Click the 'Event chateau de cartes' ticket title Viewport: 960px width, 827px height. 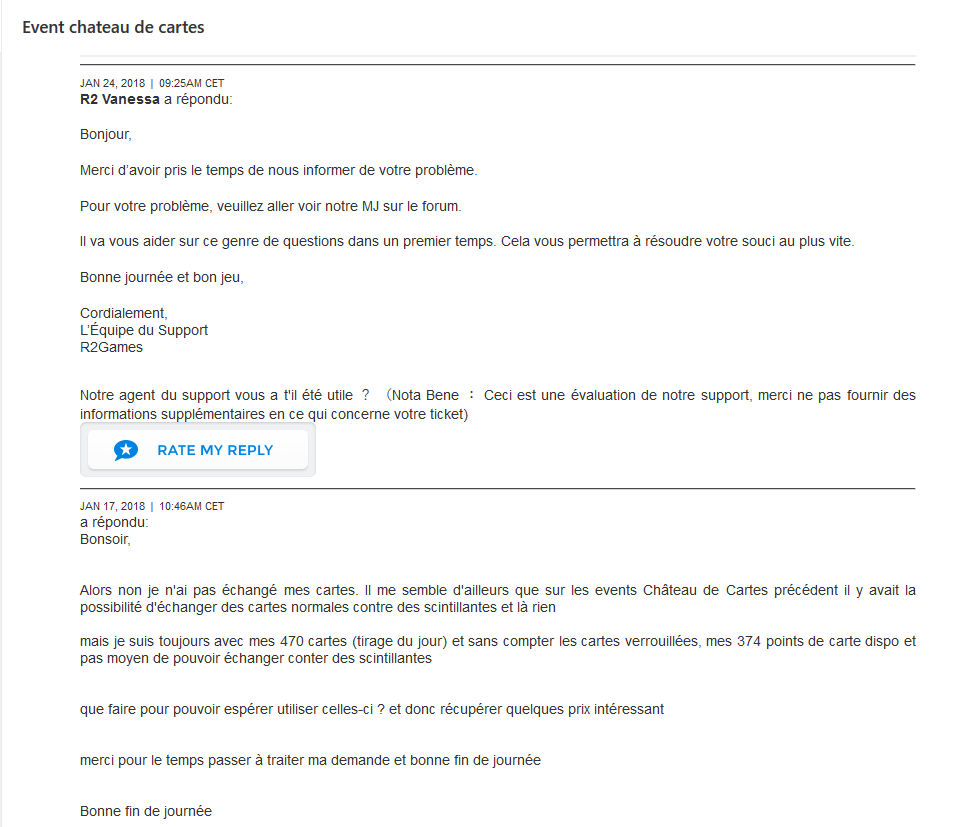pyautogui.click(x=113, y=27)
